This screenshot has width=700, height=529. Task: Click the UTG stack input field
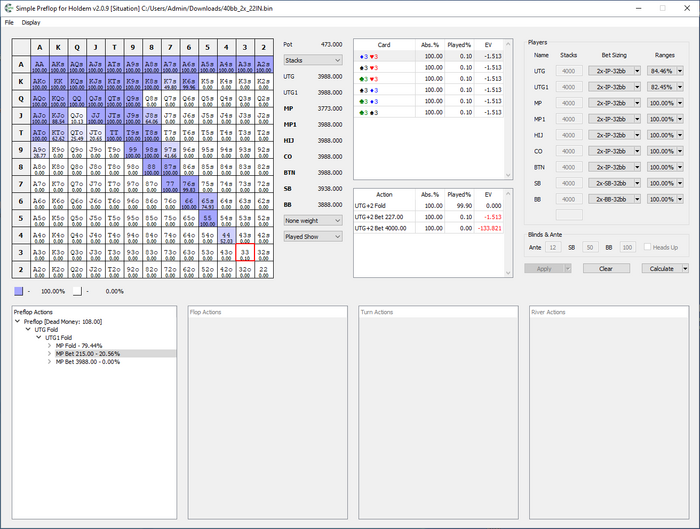click(569, 71)
